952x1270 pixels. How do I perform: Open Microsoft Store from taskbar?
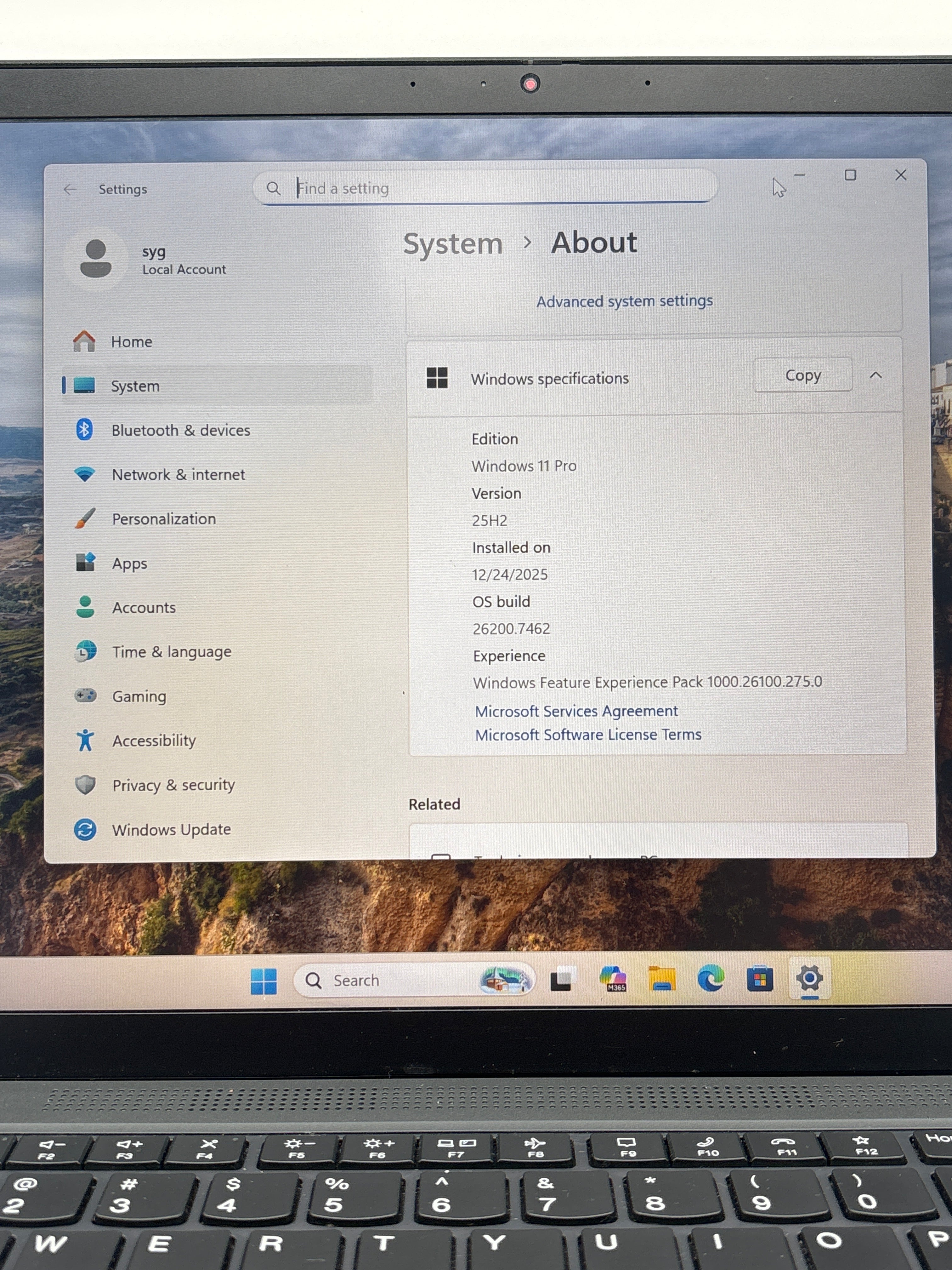click(760, 978)
